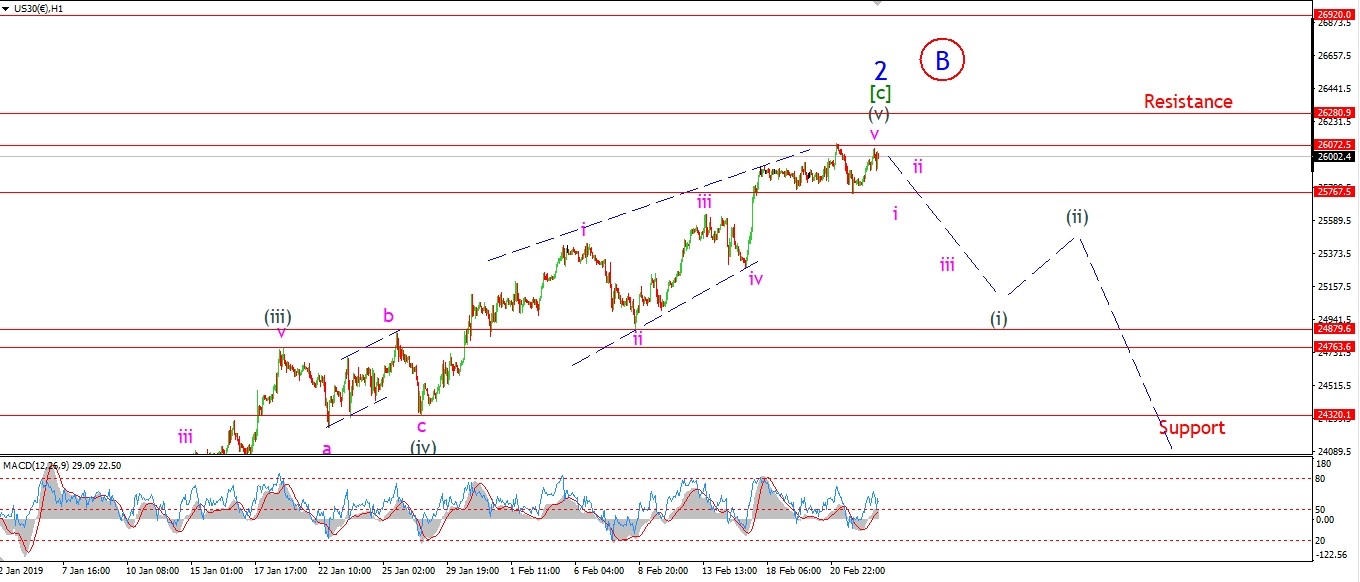Click the grey (iv) wave label
This screenshot has height=582, width=1360.
423,446
